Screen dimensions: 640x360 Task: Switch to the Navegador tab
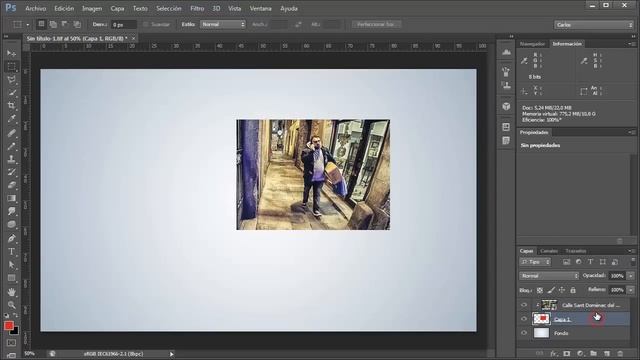(532, 44)
